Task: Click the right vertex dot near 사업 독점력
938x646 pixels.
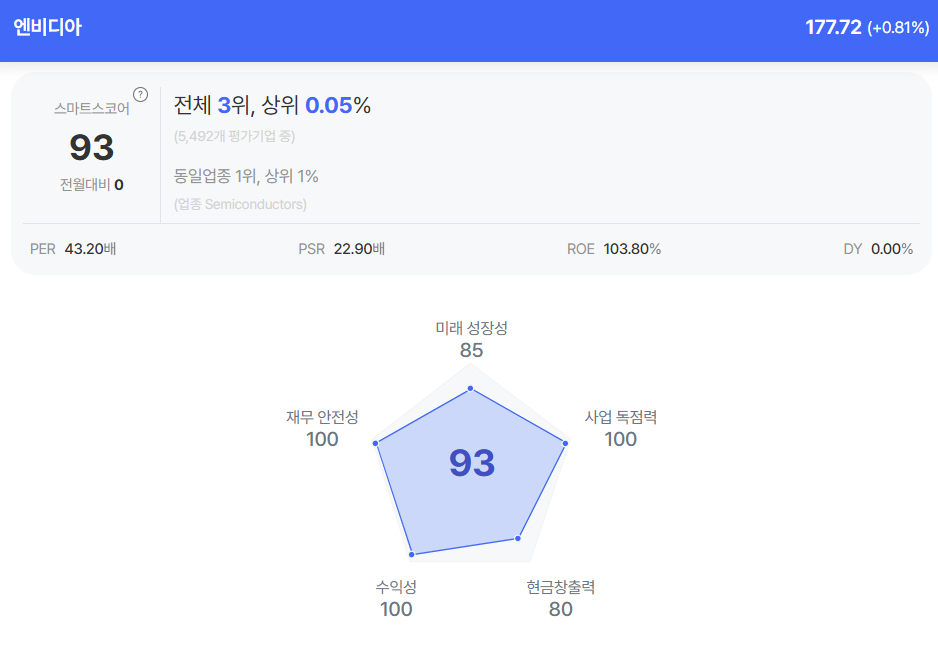Action: [x=565, y=443]
